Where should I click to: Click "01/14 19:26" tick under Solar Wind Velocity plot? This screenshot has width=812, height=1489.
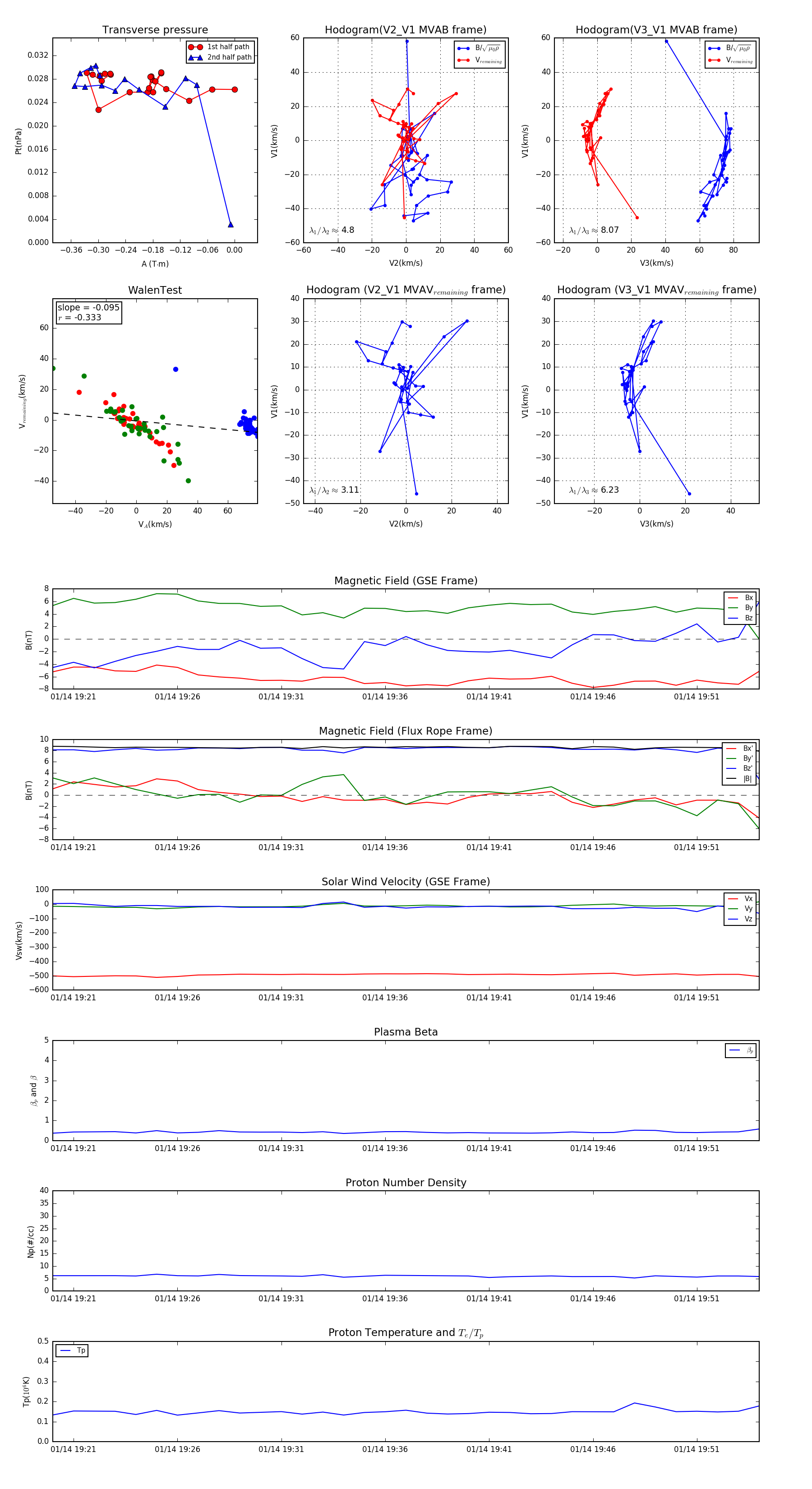(177, 998)
